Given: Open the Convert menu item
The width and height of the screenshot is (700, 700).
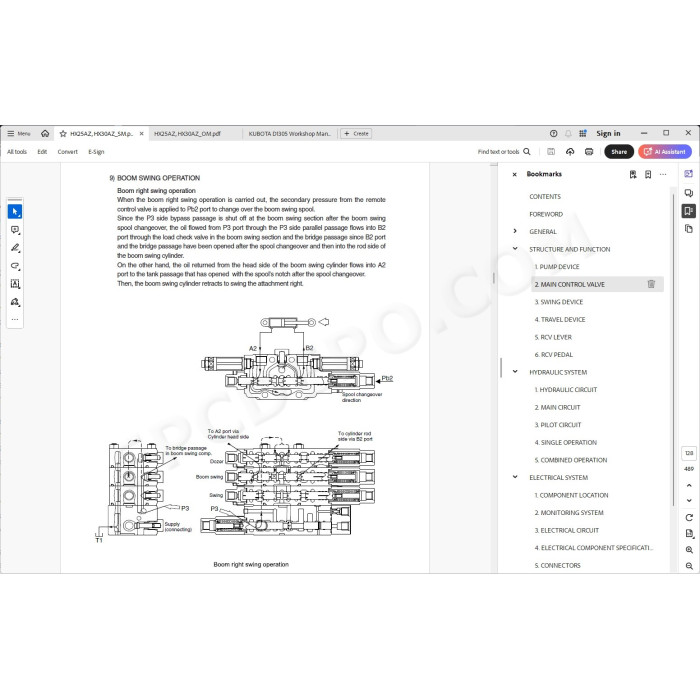Looking at the screenshot, I should click(x=67, y=152).
